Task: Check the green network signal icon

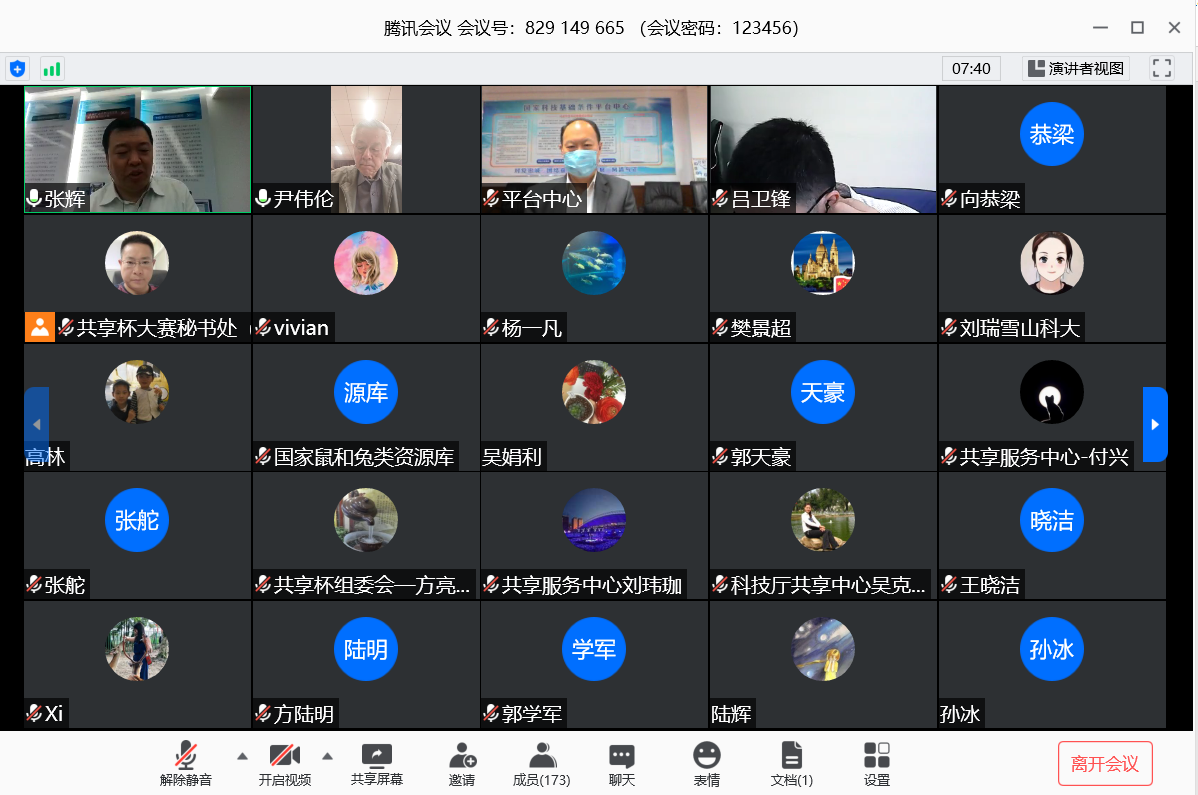Action: [x=52, y=69]
